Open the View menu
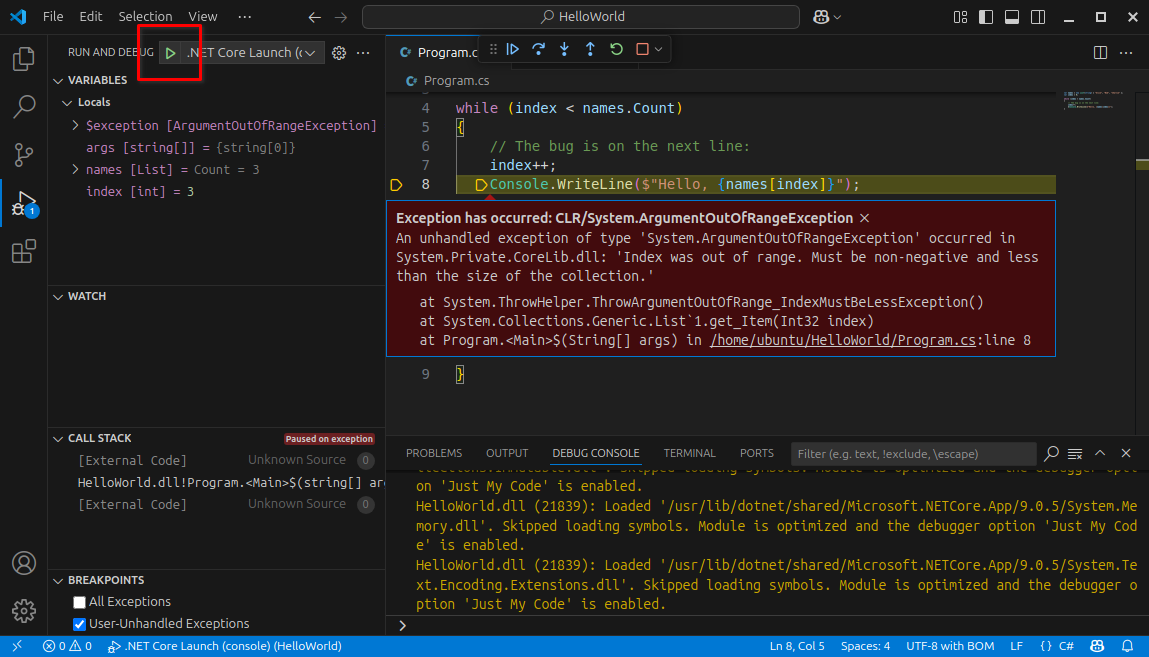Image resolution: width=1149 pixels, height=657 pixels. click(202, 16)
